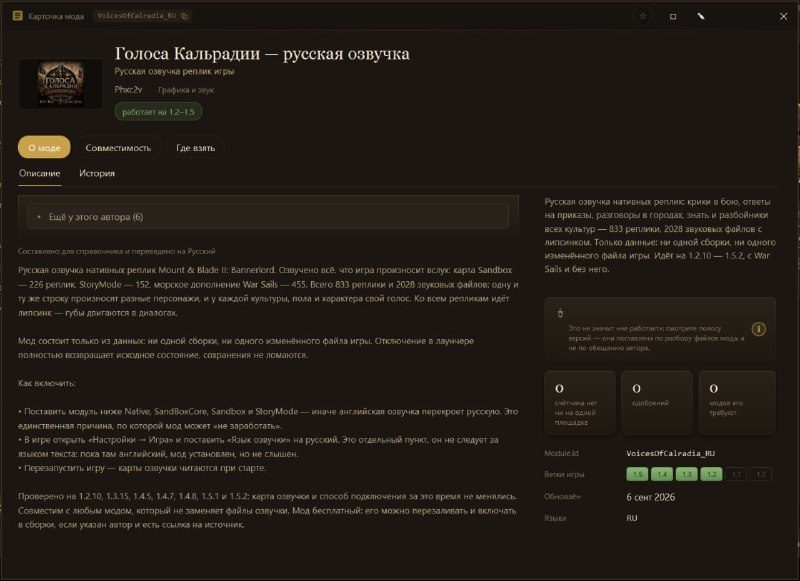Click the Это не значит «не работает» notice text
This screenshot has width=800, height=581.
point(657,338)
